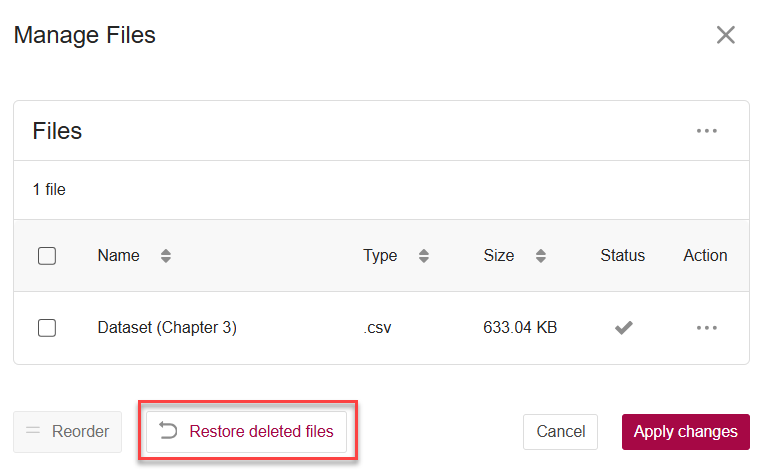Select the Dataset (Chapter 3) row checkbox

click(x=47, y=327)
